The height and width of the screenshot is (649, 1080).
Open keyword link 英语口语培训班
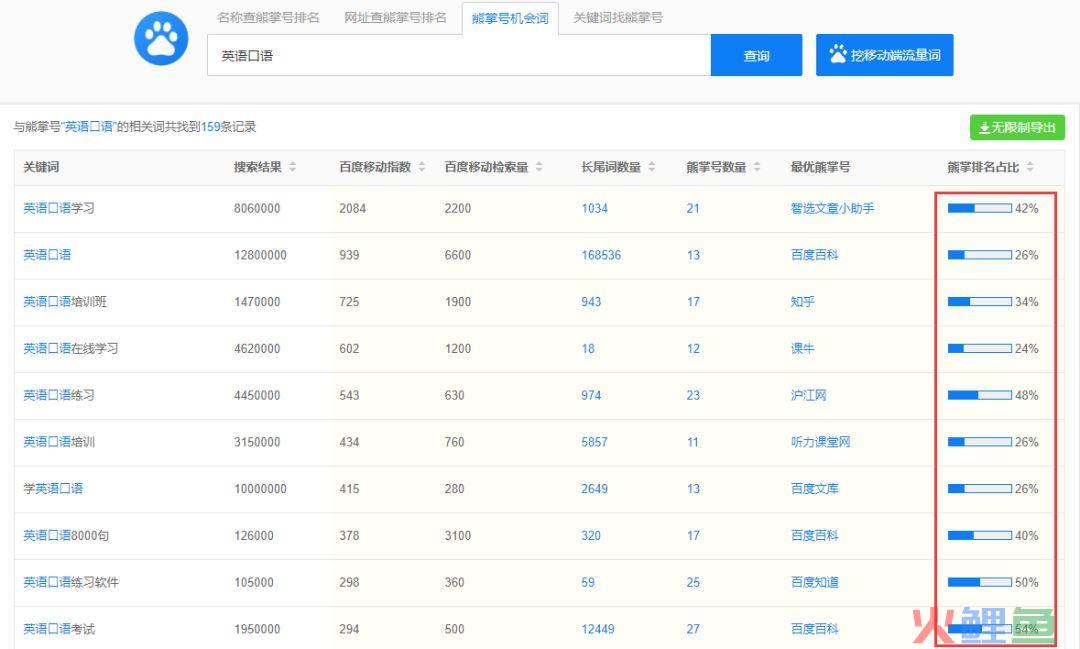pyautogui.click(x=65, y=302)
